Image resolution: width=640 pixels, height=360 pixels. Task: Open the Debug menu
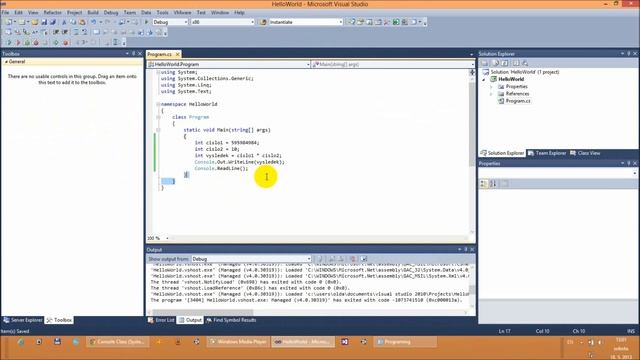tap(111, 13)
